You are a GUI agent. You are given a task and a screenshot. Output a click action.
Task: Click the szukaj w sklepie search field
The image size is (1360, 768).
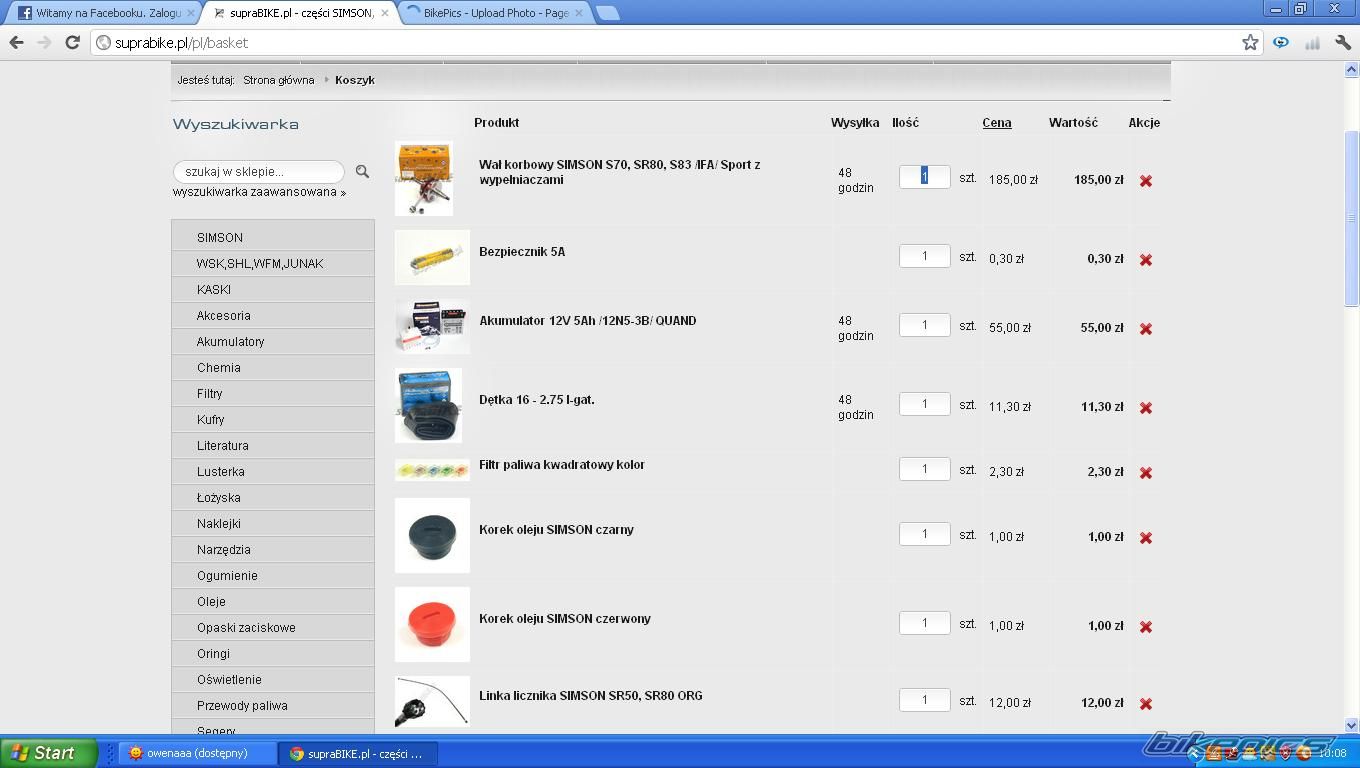259,172
